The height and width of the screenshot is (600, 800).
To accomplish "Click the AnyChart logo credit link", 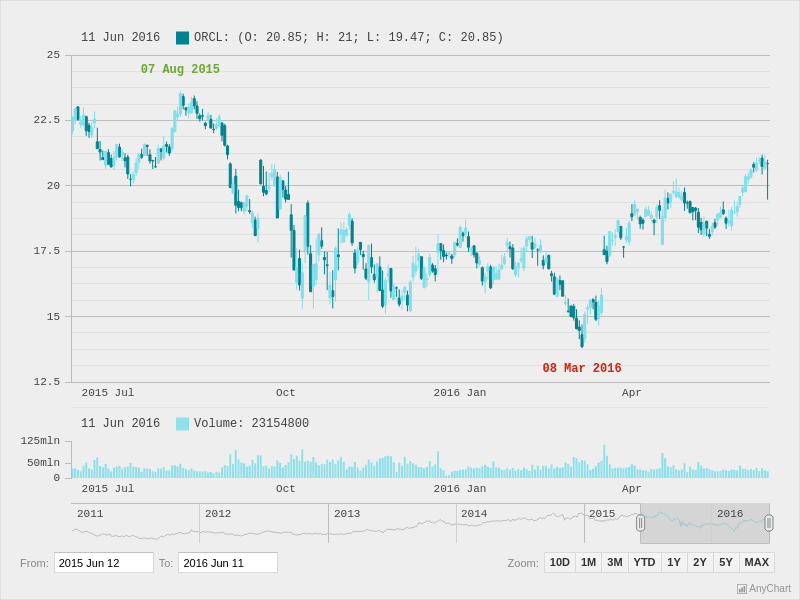I will 764,589.
